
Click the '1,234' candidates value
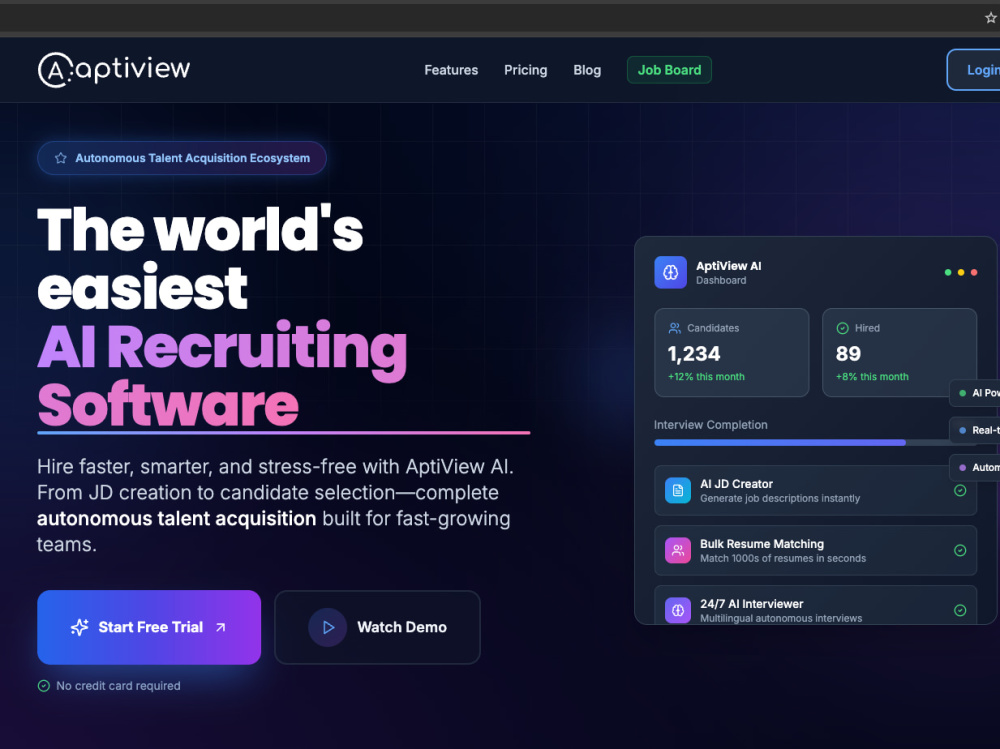pos(694,353)
